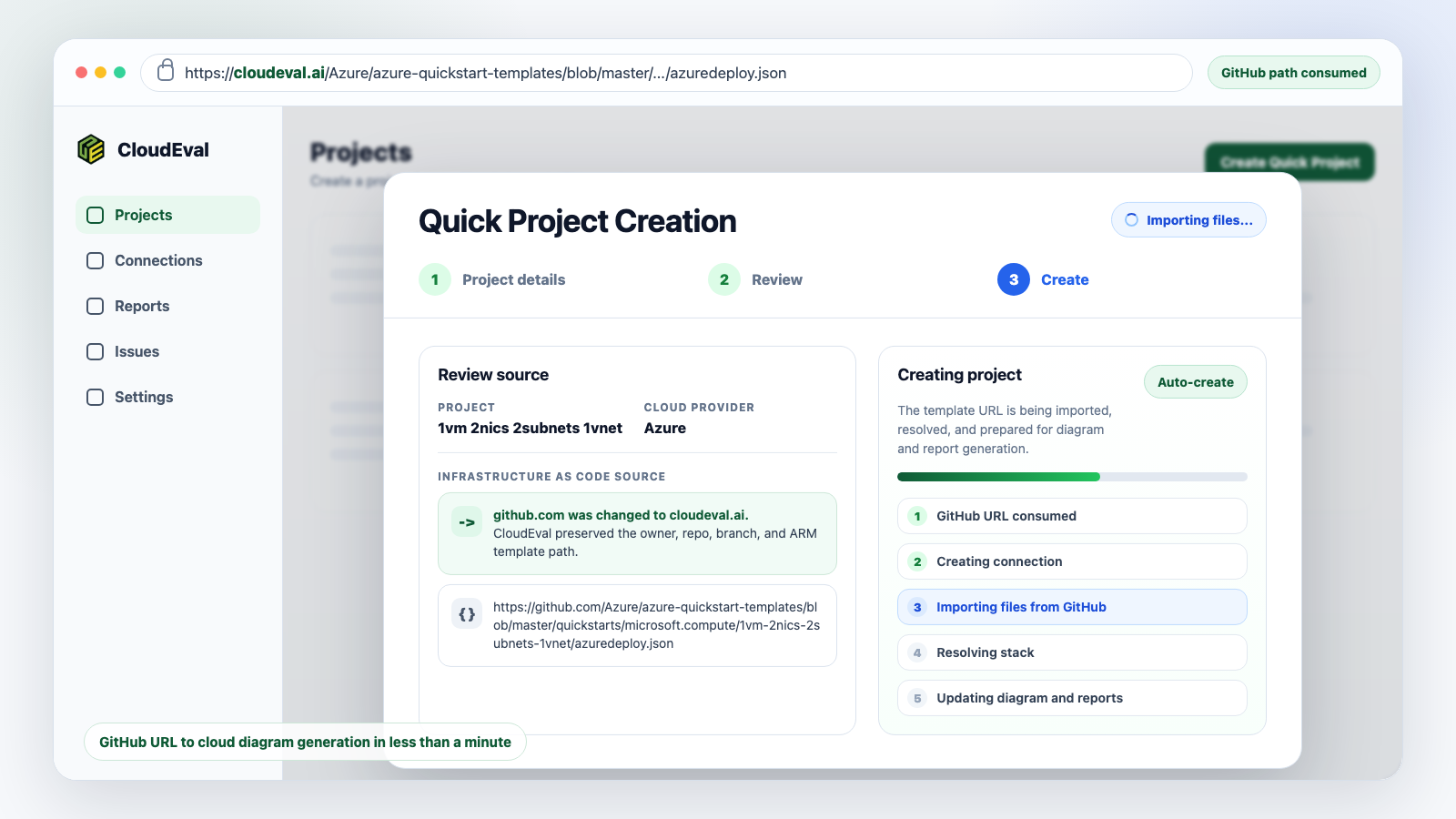Image resolution: width=1456 pixels, height=819 pixels.
Task: Click step number 1 circle for Project details
Action: 435,279
